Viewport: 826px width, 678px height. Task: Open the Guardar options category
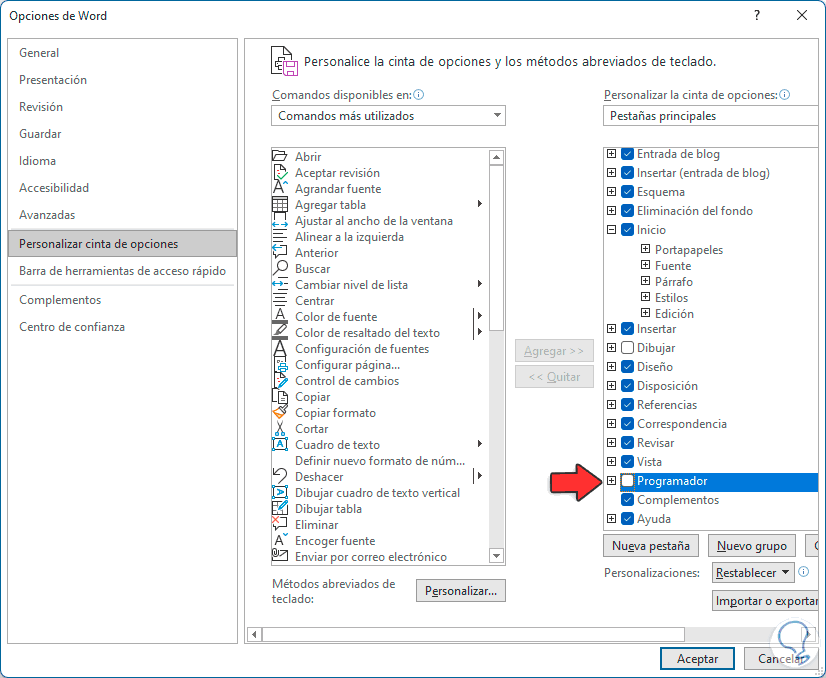pyautogui.click(x=123, y=134)
